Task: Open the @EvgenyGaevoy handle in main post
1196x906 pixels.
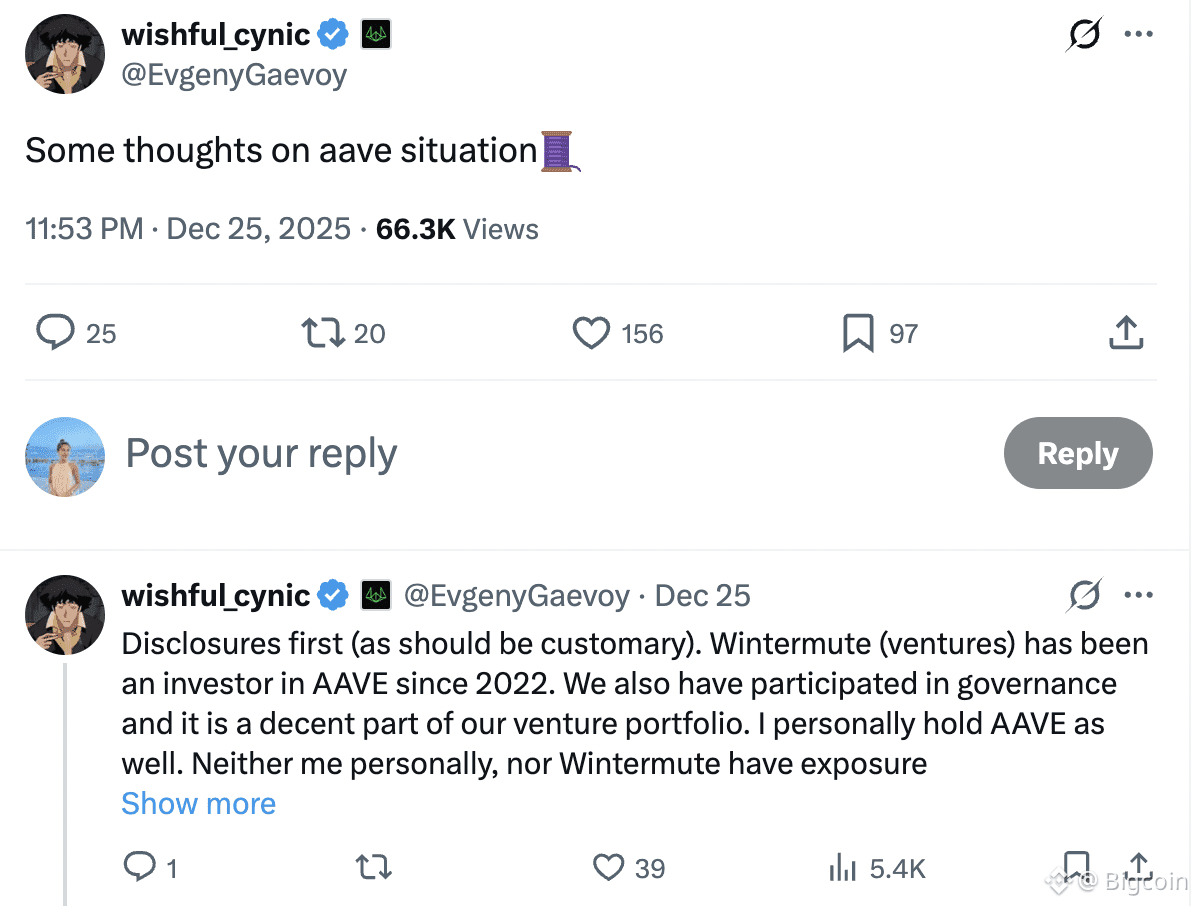Action: click(234, 74)
